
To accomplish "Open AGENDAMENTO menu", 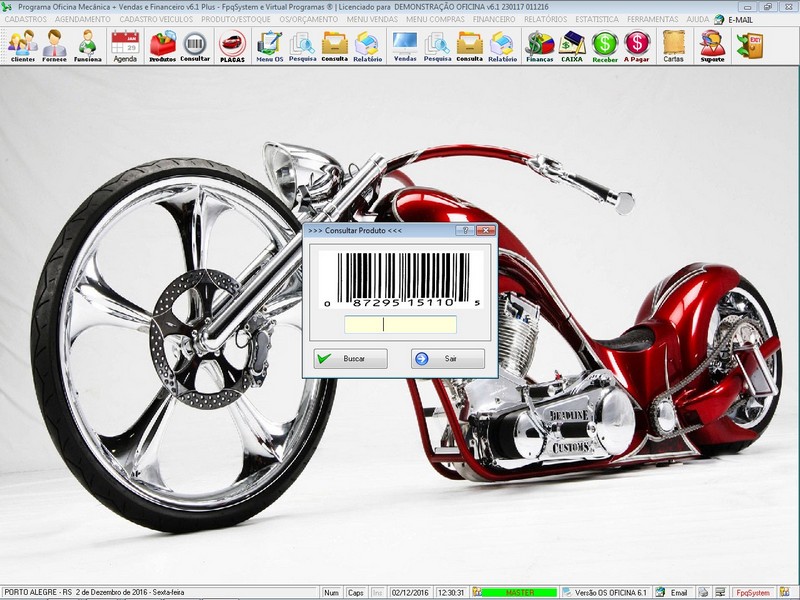I will point(83,19).
